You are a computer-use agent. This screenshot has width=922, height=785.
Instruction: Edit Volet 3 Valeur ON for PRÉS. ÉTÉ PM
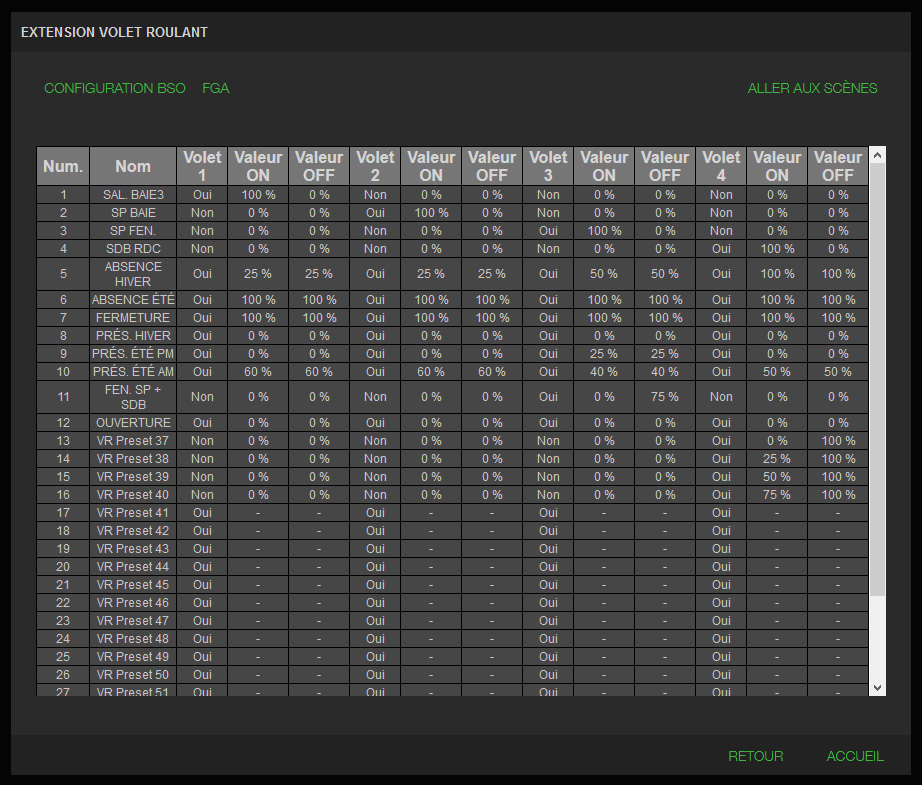click(604, 354)
